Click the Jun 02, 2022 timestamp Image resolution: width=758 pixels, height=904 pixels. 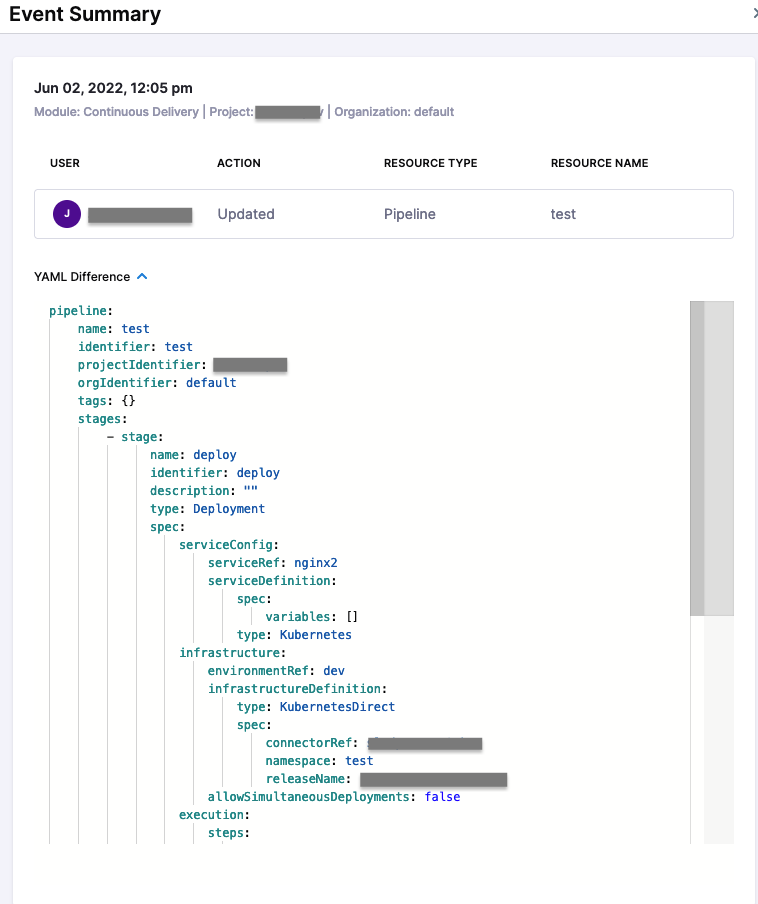click(113, 89)
